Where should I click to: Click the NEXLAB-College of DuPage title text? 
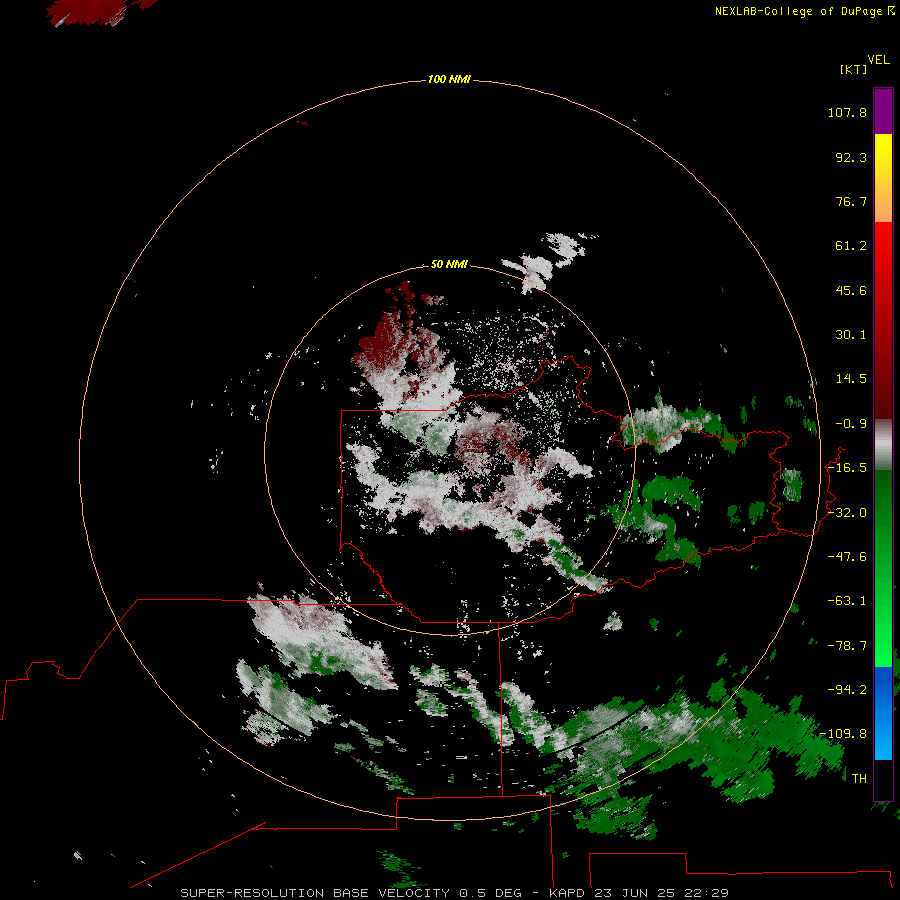798,11
